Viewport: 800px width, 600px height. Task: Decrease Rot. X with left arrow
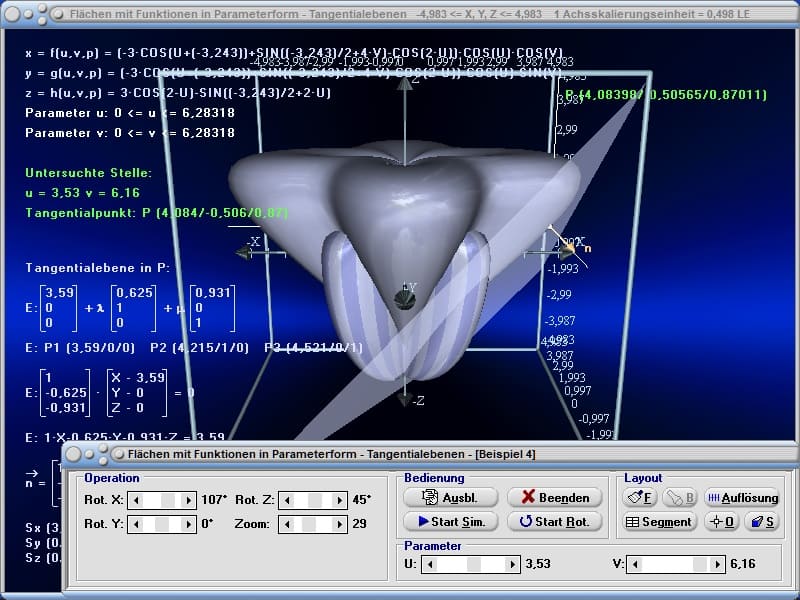[136, 500]
